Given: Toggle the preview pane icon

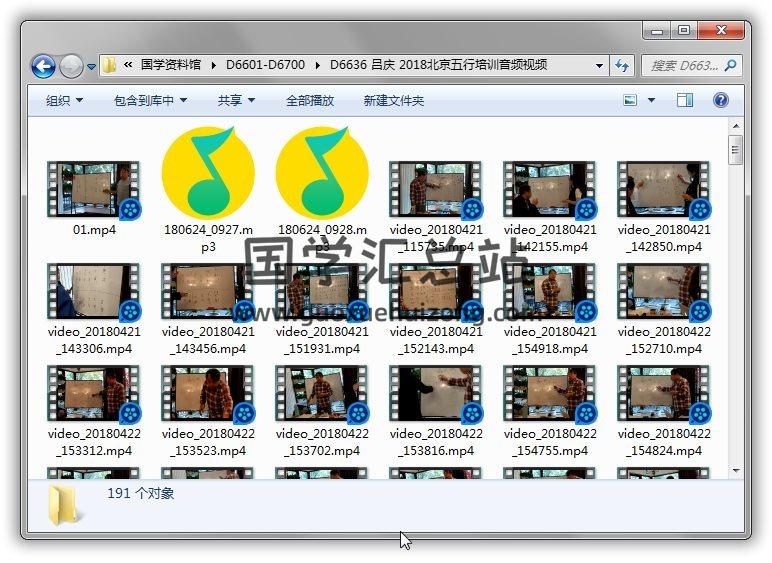Looking at the screenshot, I should [685, 100].
